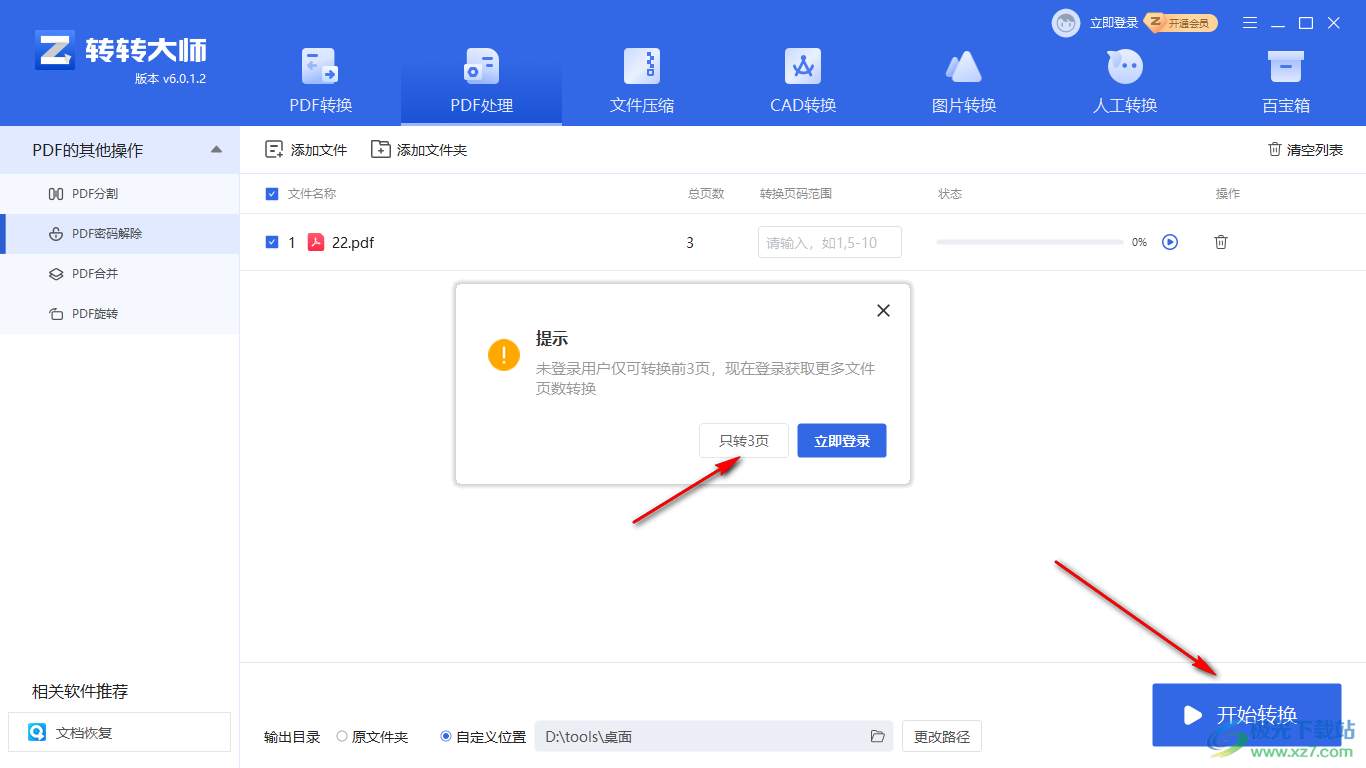Click the 立即登录 button in the dialog

pyautogui.click(x=842, y=441)
